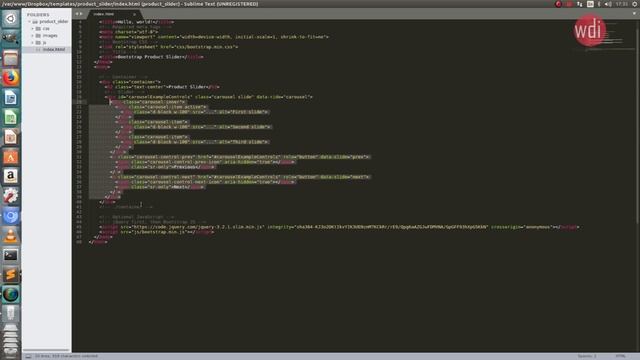The image size is (640, 360).
Task: Open the HTML syntax selector in status bar
Action: [x=620, y=356]
